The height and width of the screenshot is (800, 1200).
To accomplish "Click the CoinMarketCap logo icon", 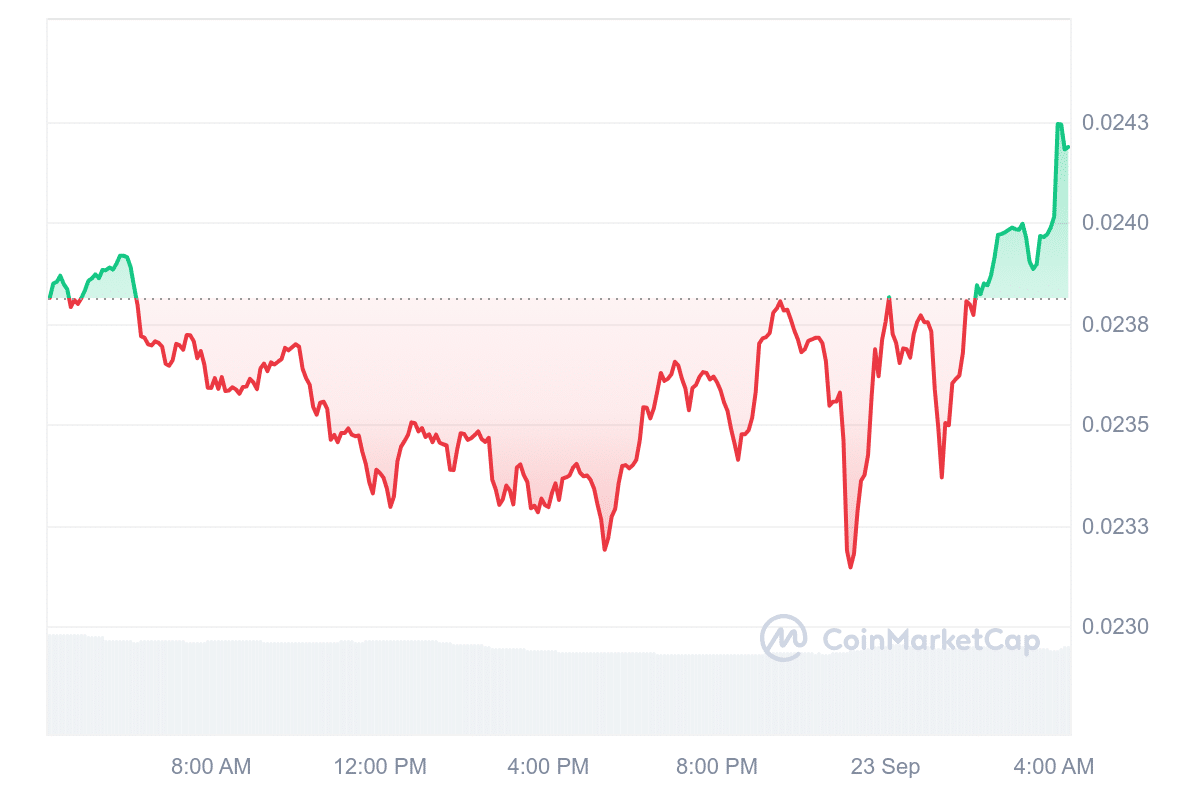I will (x=784, y=638).
